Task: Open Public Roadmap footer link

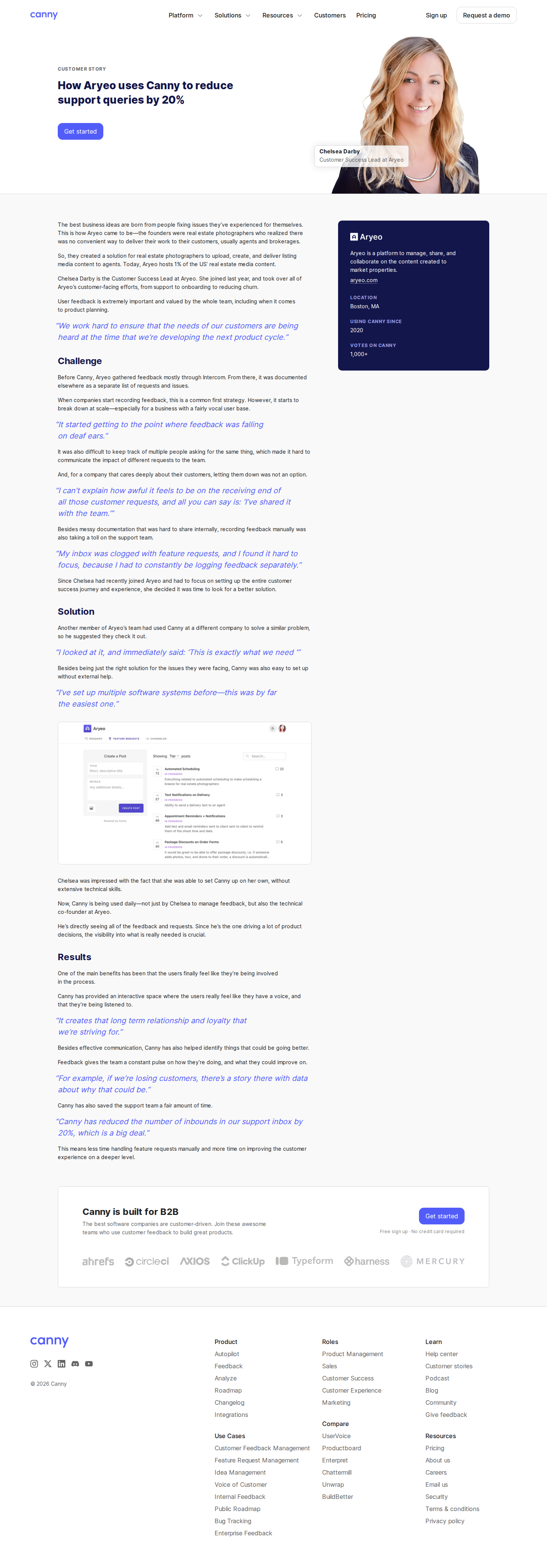Action: pos(237,1509)
